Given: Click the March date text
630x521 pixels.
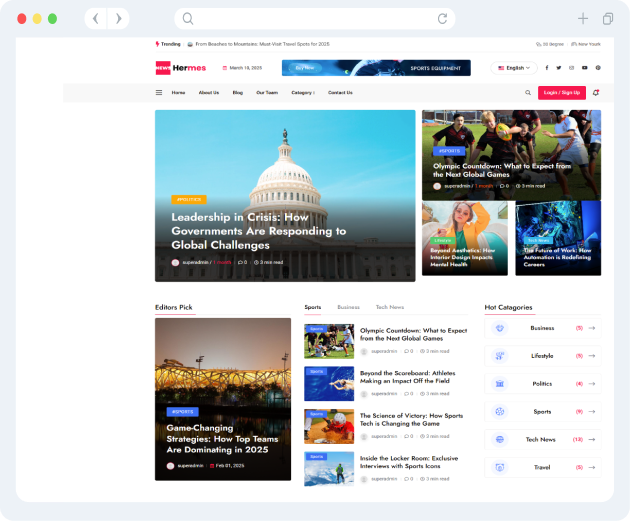Looking at the screenshot, I should click(x=245, y=68).
